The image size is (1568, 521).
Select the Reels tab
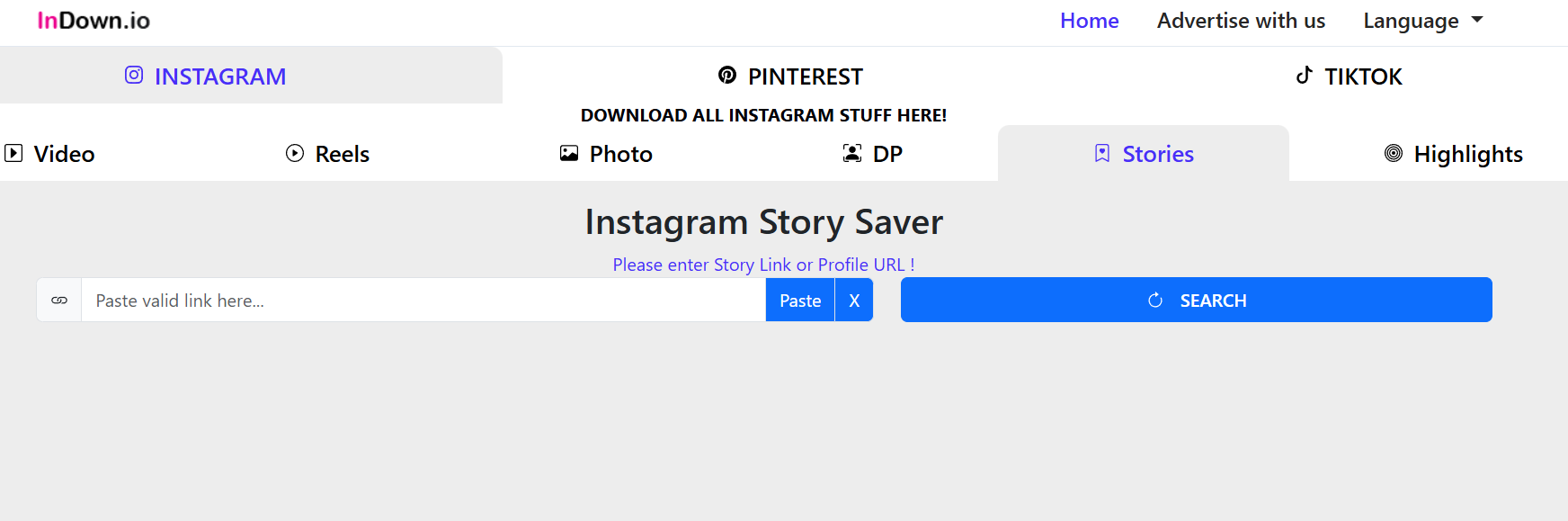[328, 154]
